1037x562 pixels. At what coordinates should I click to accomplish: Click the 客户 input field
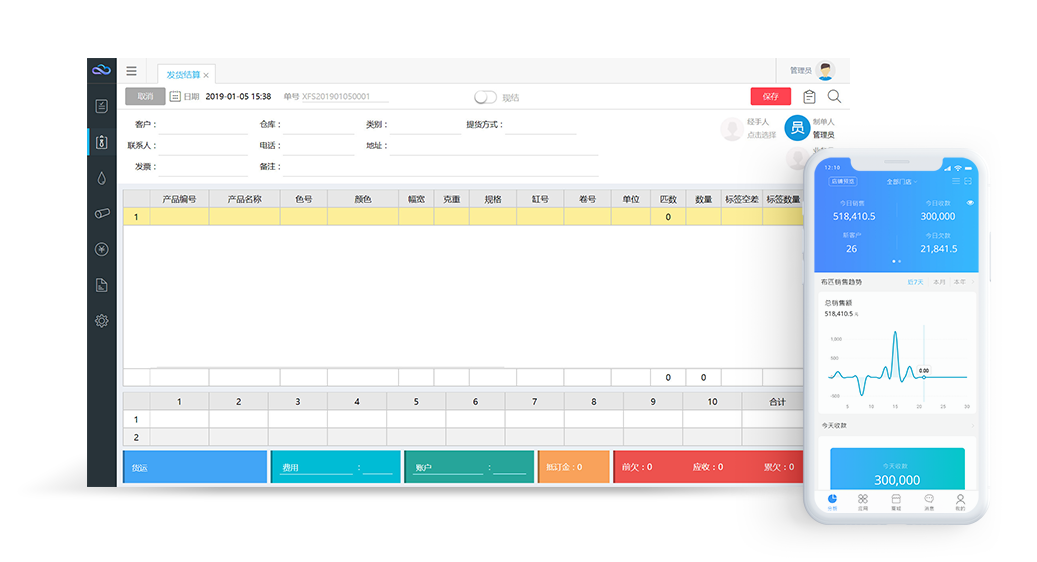pos(203,126)
